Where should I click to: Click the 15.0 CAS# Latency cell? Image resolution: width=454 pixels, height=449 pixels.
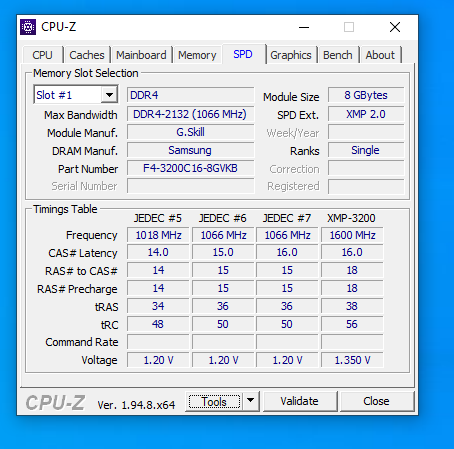pyautogui.click(x=223, y=252)
